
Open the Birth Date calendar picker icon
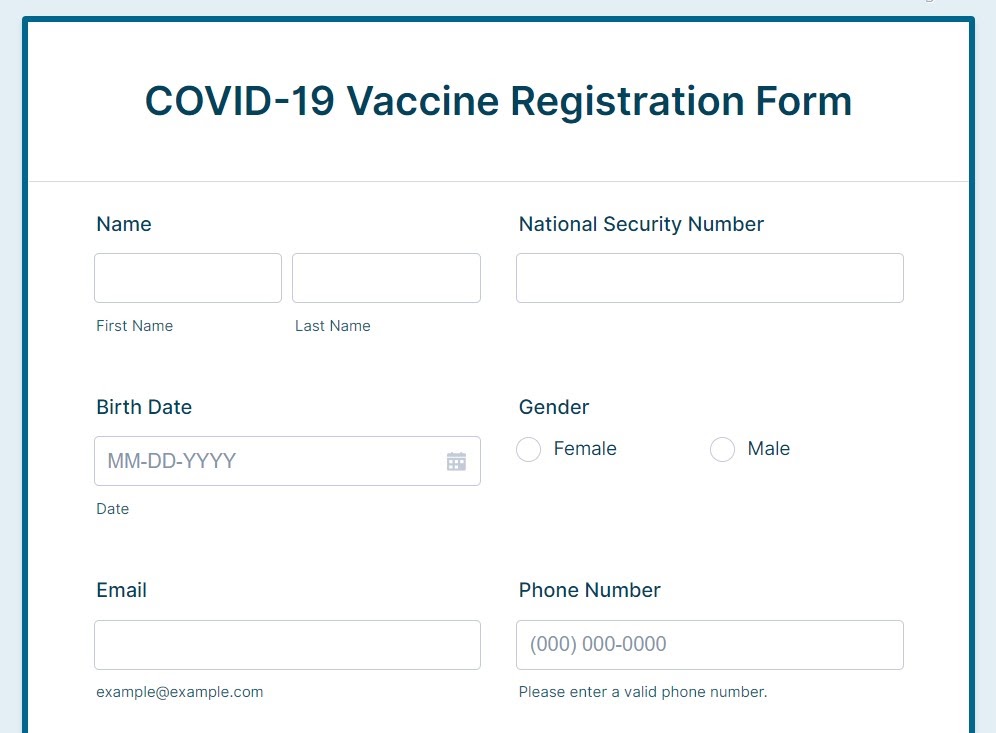pos(456,461)
